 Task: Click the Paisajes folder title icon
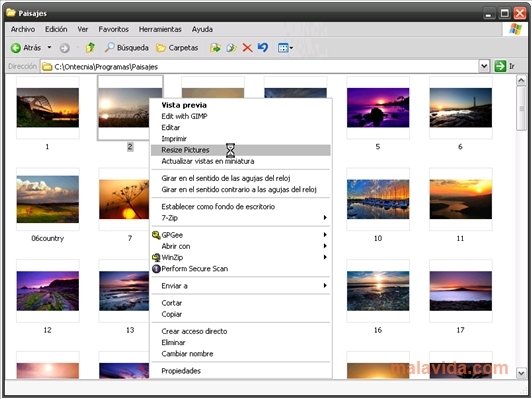point(11,13)
